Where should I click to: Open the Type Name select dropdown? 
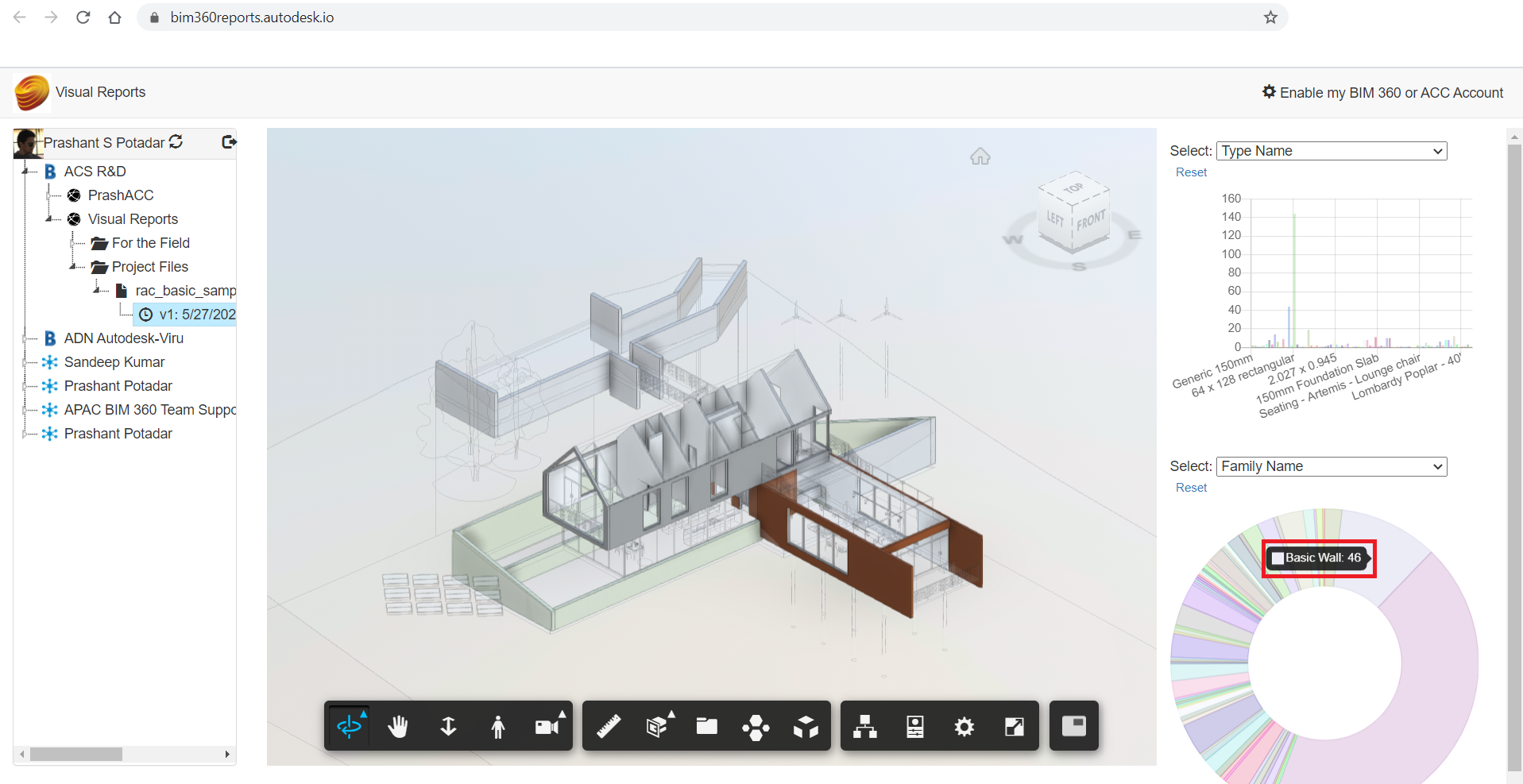click(1332, 151)
